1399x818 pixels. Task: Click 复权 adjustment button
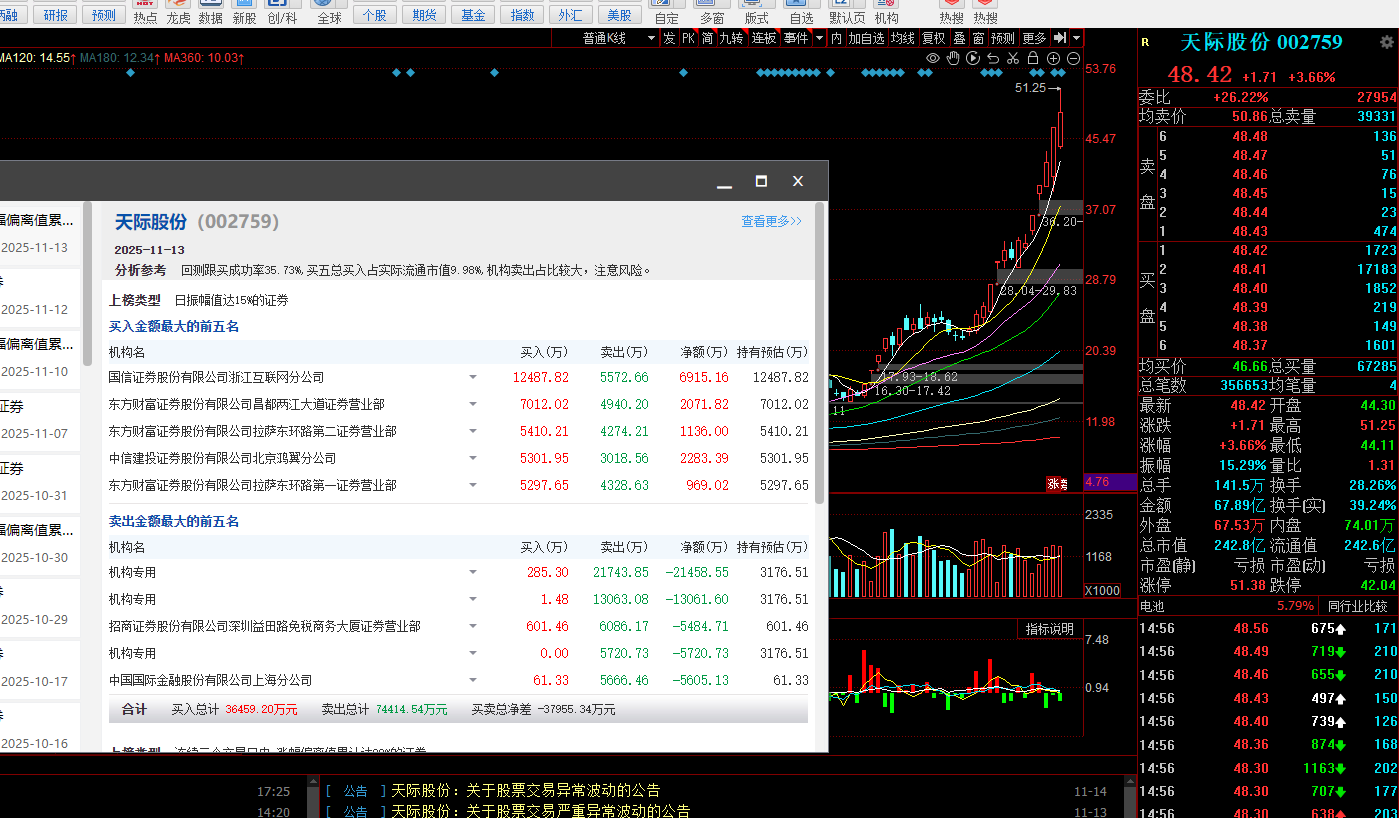tap(934, 38)
